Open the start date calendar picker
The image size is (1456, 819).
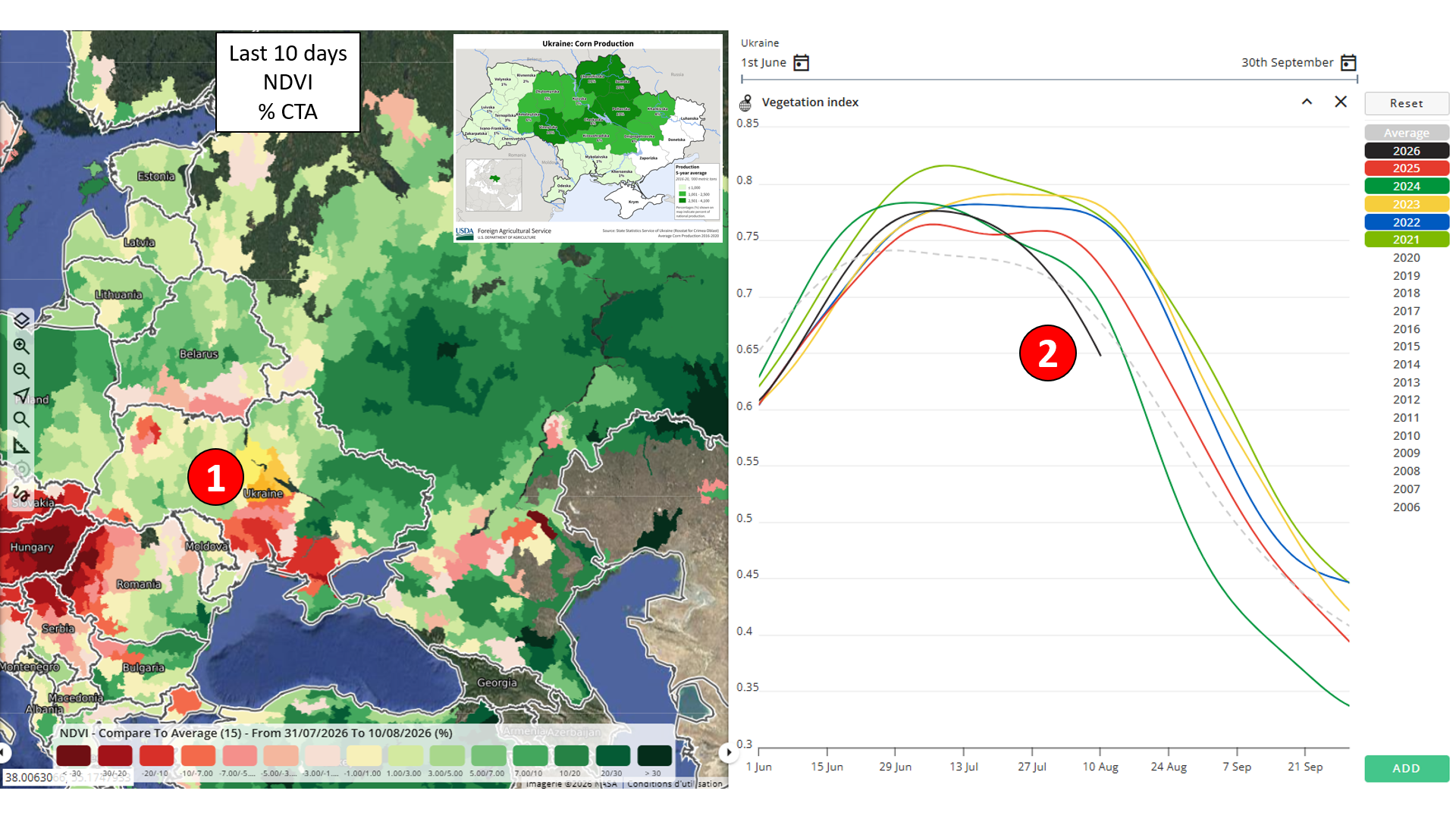801,62
